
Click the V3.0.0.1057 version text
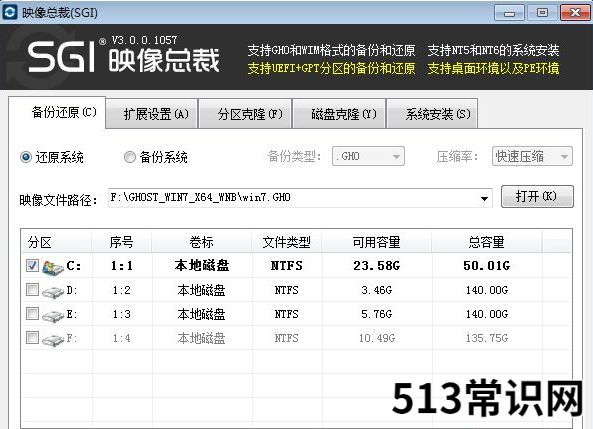click(x=144, y=40)
